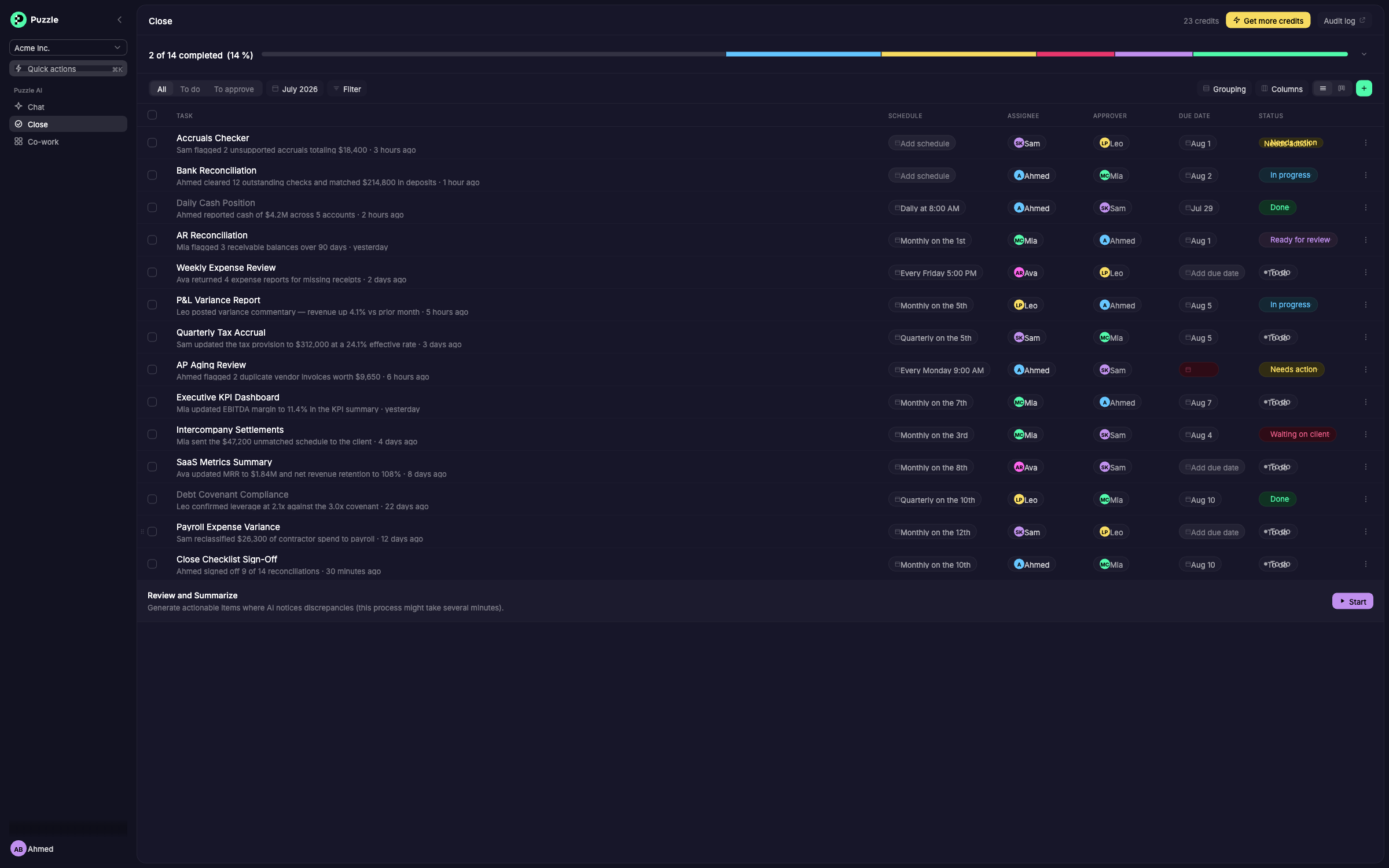Image resolution: width=1389 pixels, height=868 pixels.
Task: Switch to list view layout icon
Action: pos(1323,89)
